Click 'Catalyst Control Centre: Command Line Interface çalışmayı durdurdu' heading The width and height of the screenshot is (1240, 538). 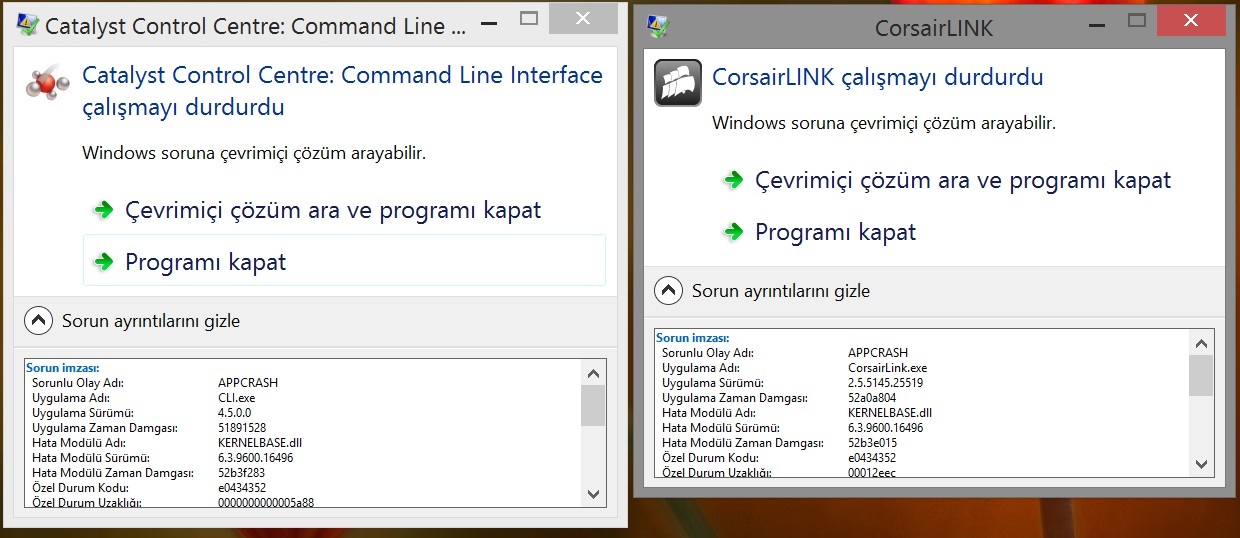pyautogui.click(x=342, y=91)
